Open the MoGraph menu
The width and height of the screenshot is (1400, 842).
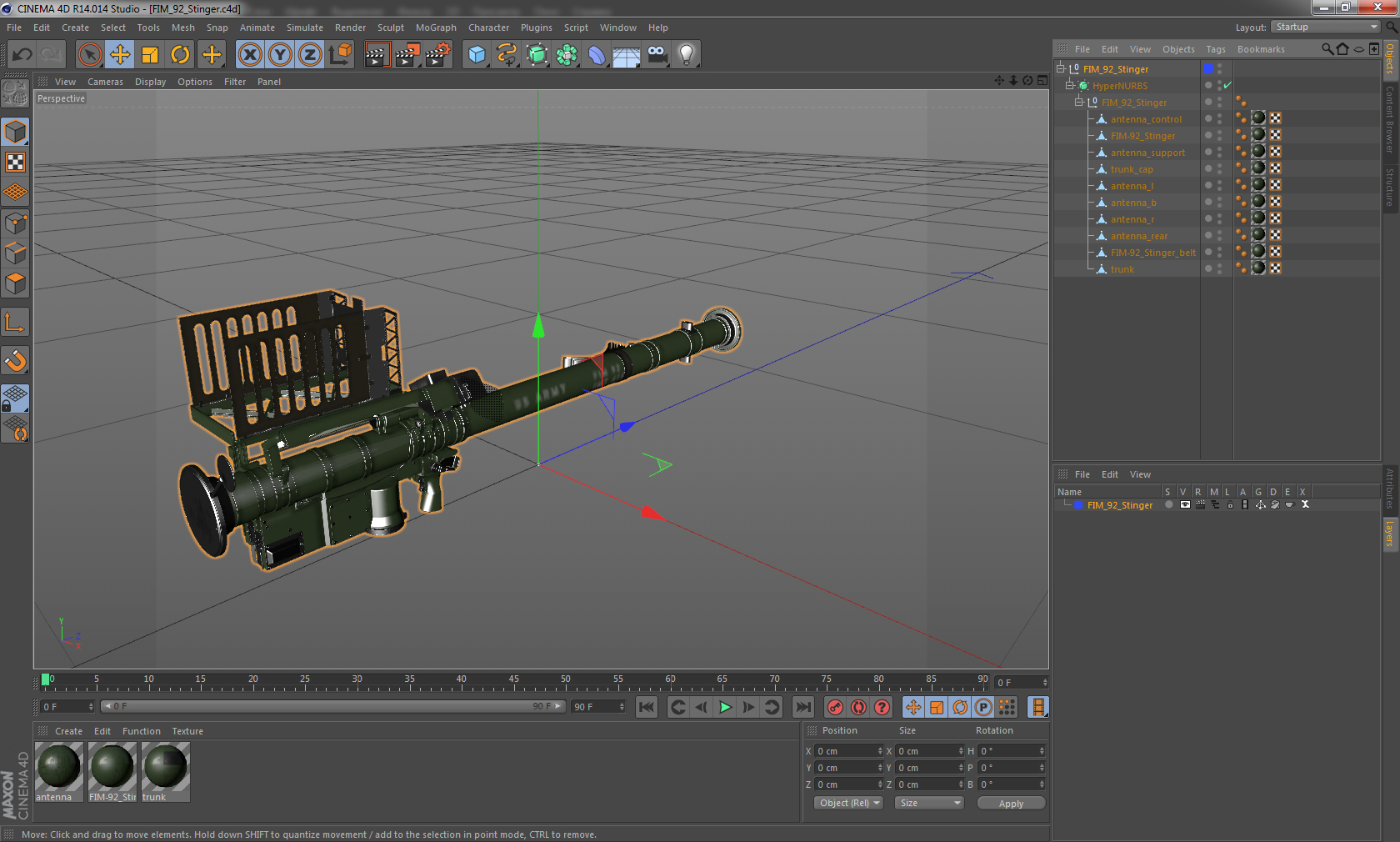(x=436, y=28)
